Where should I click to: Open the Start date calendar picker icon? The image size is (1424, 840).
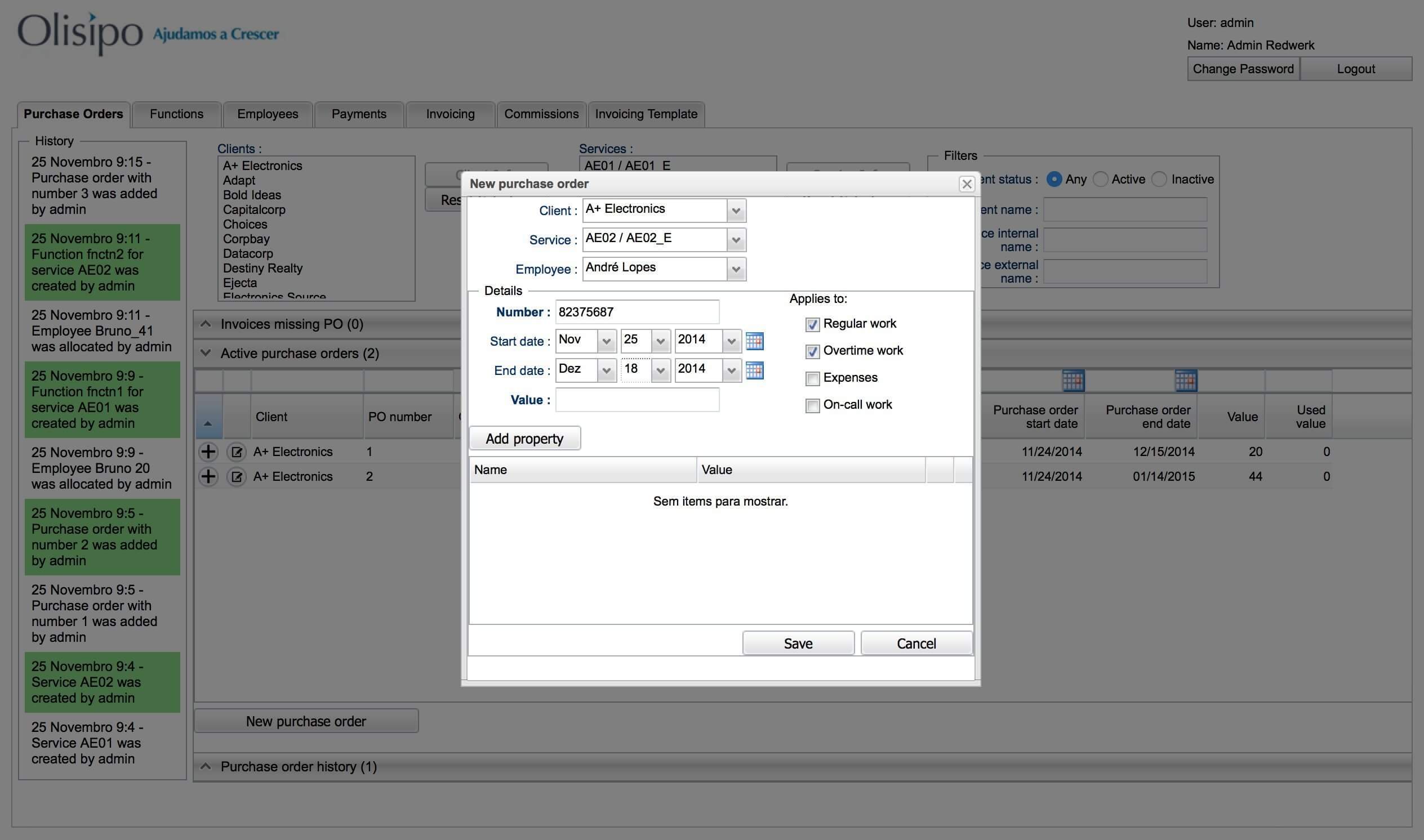(754, 341)
